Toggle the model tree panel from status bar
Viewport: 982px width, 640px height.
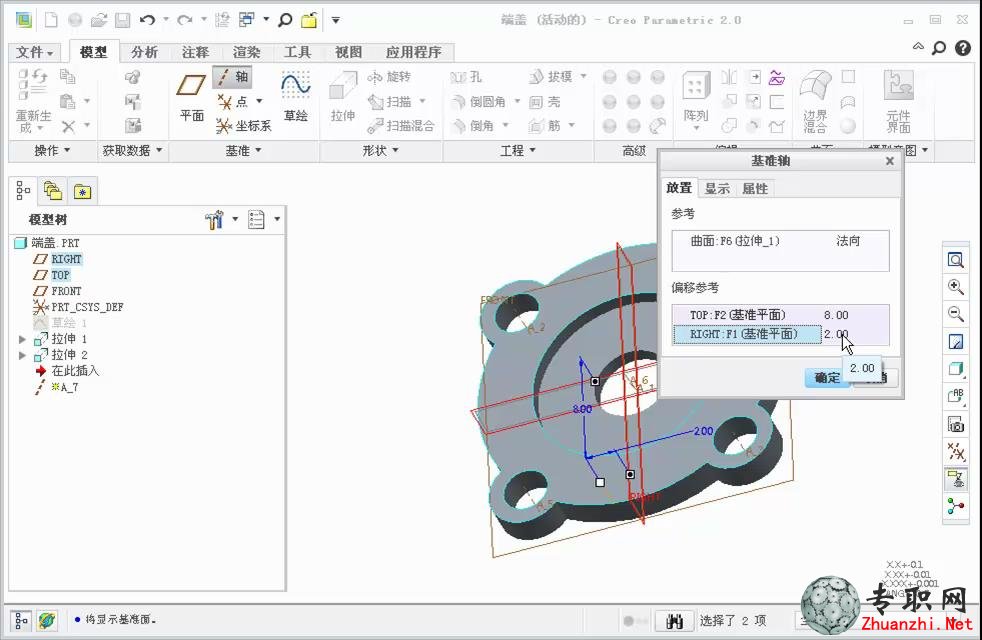[21, 621]
